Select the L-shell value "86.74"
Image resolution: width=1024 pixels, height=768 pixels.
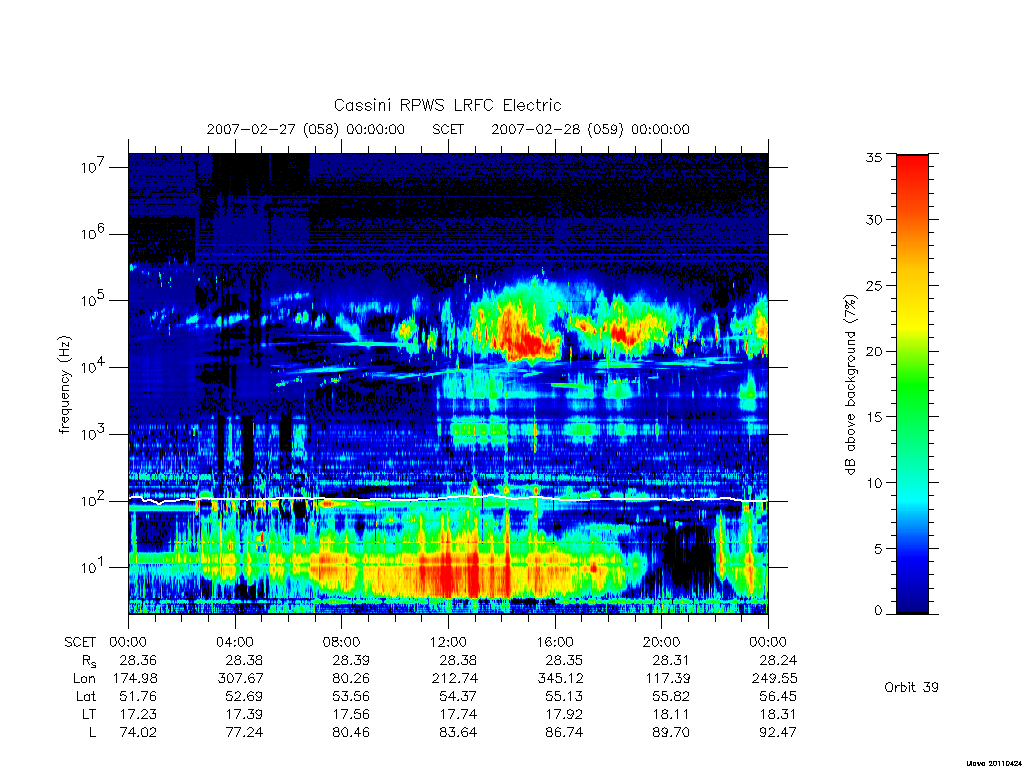pos(564,732)
